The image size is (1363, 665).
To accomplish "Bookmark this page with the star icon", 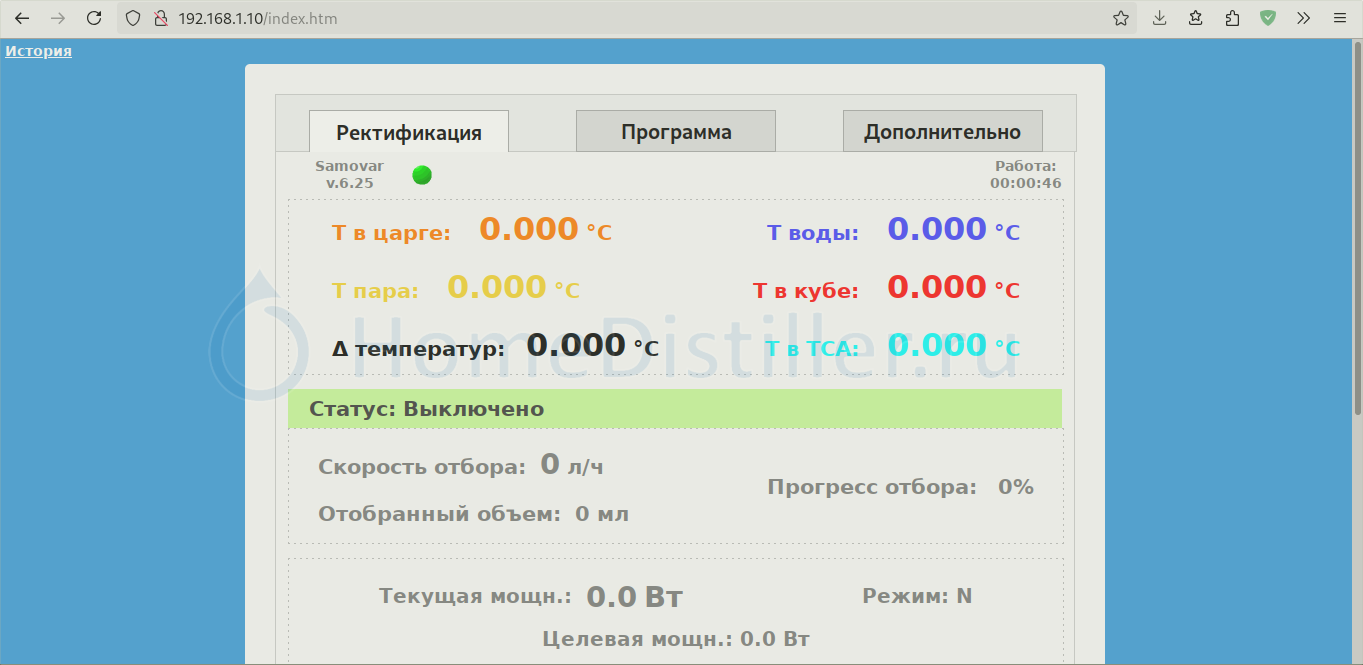I will click(1121, 18).
